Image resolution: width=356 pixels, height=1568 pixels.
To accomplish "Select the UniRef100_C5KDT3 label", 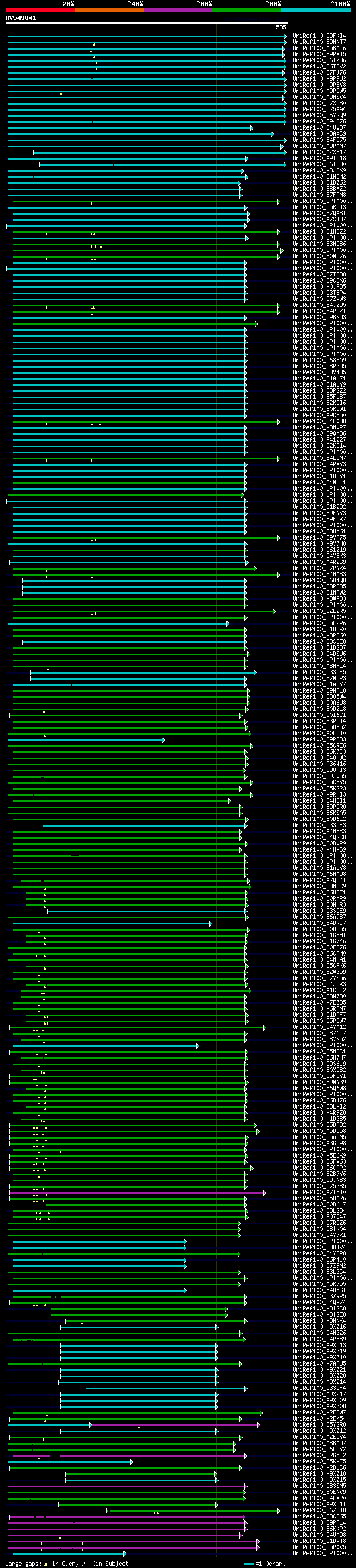I will pos(319,207).
